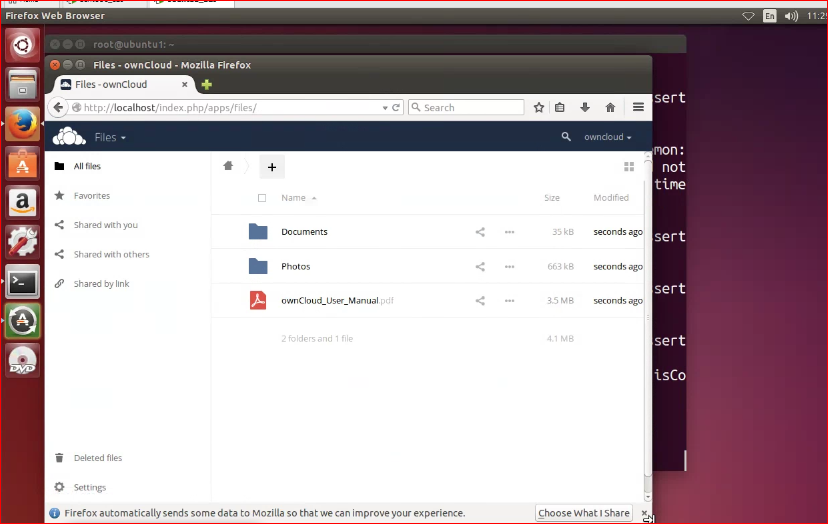Show bookmarks list icon
Image resolution: width=828 pixels, height=524 pixels.
click(560, 107)
